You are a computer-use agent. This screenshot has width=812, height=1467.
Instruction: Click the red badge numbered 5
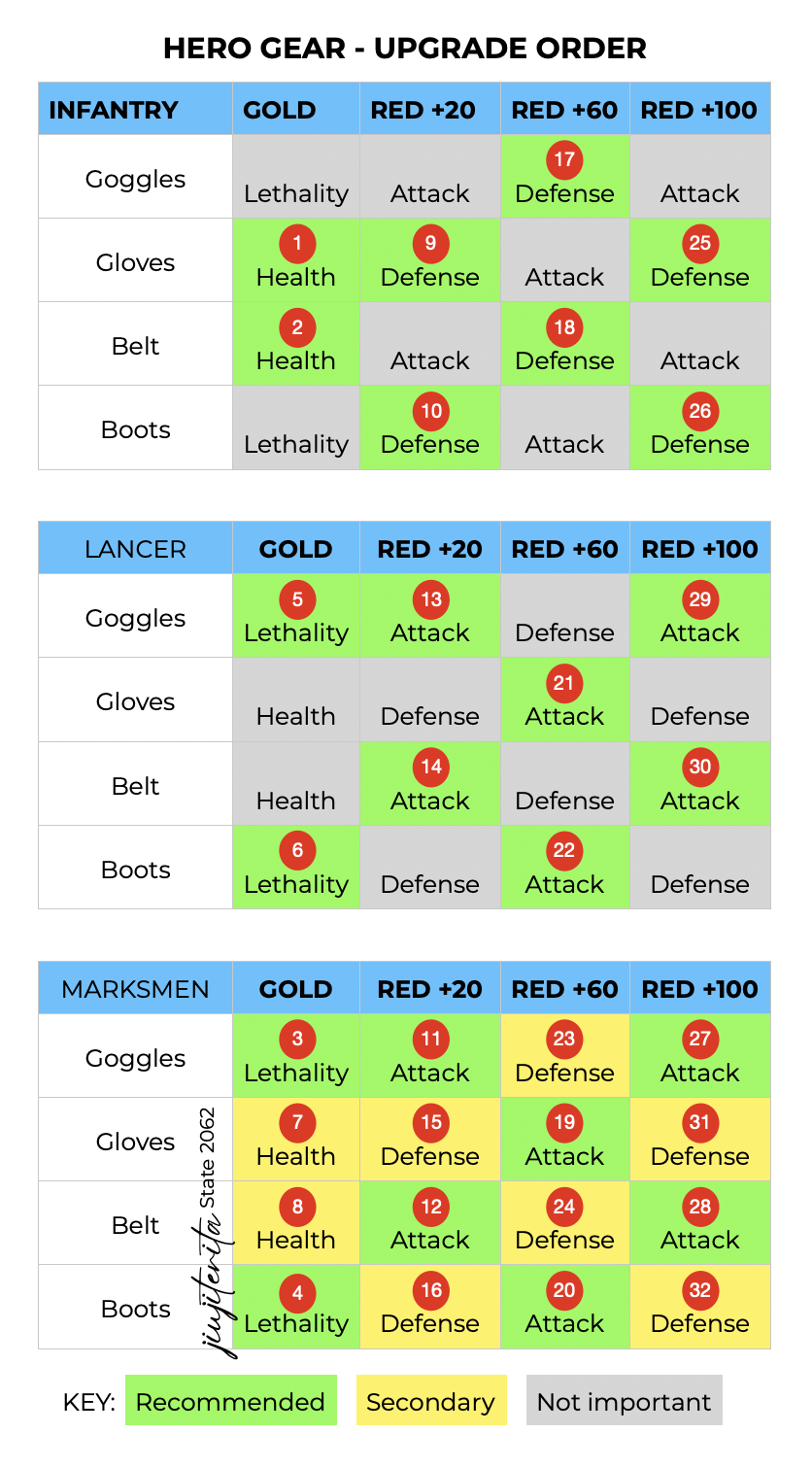[x=297, y=599]
